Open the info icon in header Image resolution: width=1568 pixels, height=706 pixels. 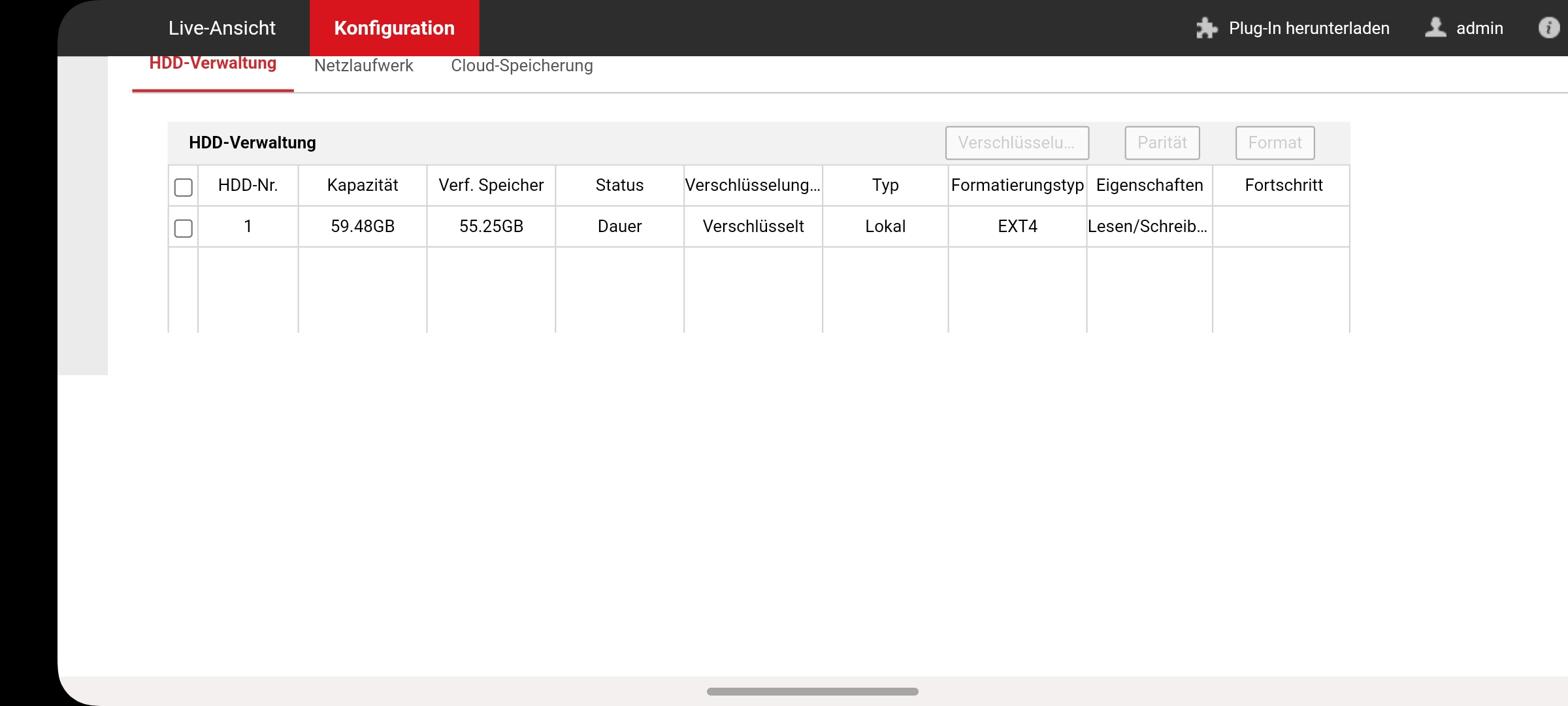[1548, 27]
